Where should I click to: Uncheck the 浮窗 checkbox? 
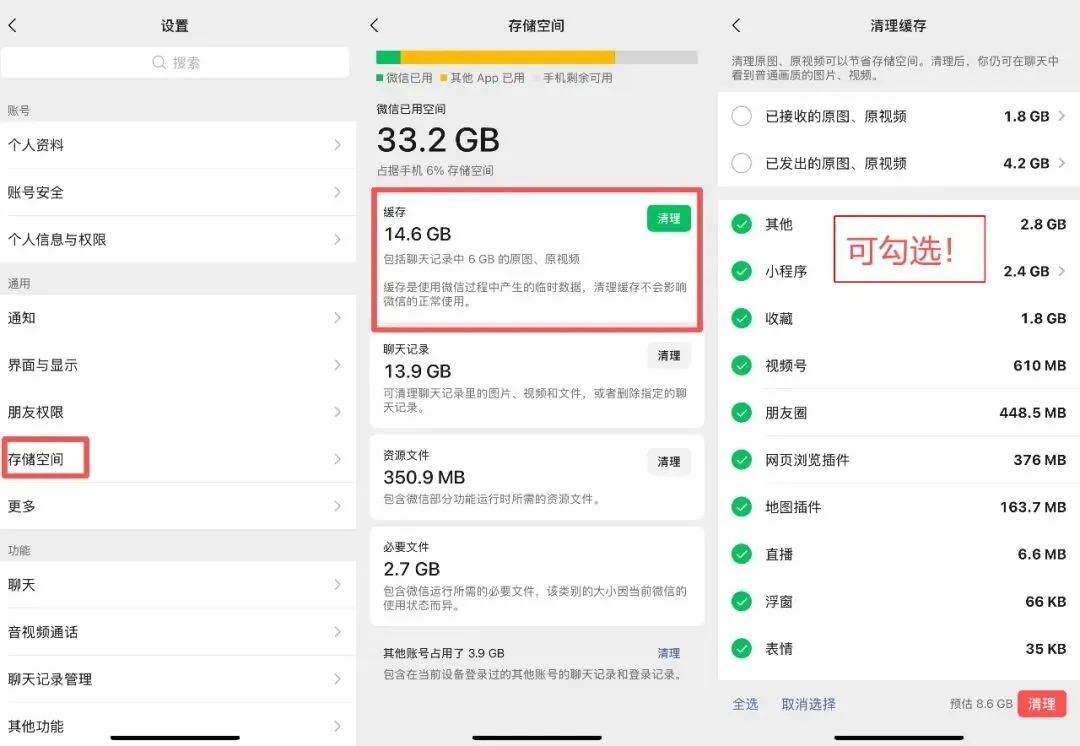[741, 601]
